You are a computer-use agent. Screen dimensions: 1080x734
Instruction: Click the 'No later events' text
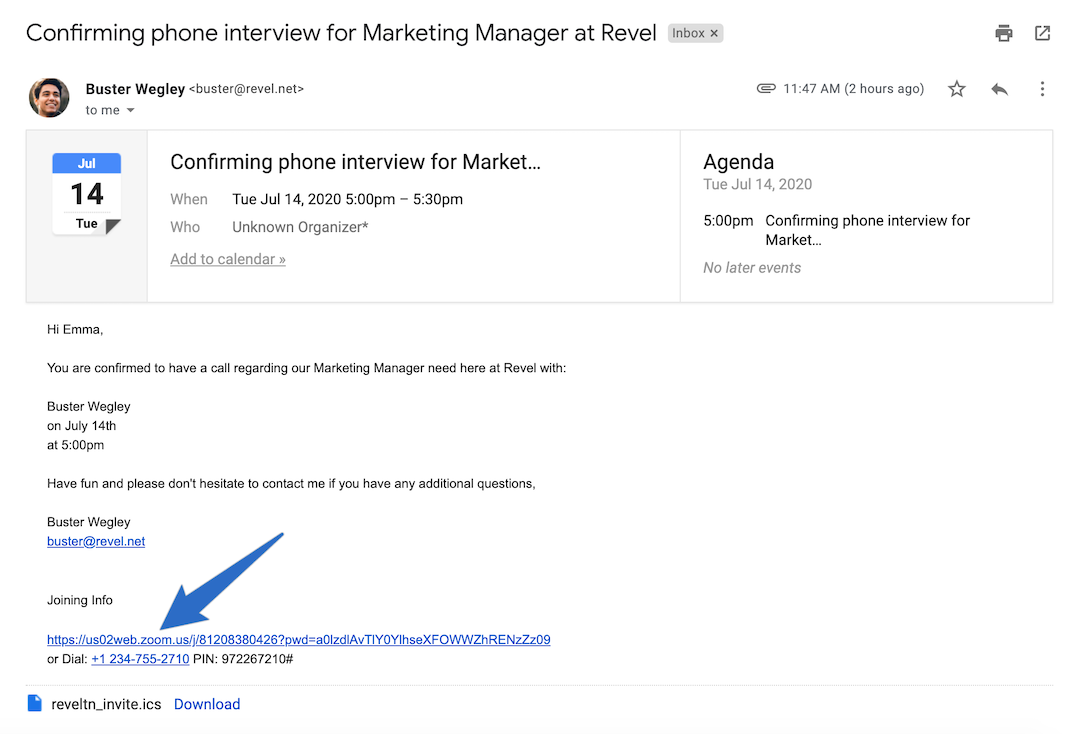click(752, 268)
